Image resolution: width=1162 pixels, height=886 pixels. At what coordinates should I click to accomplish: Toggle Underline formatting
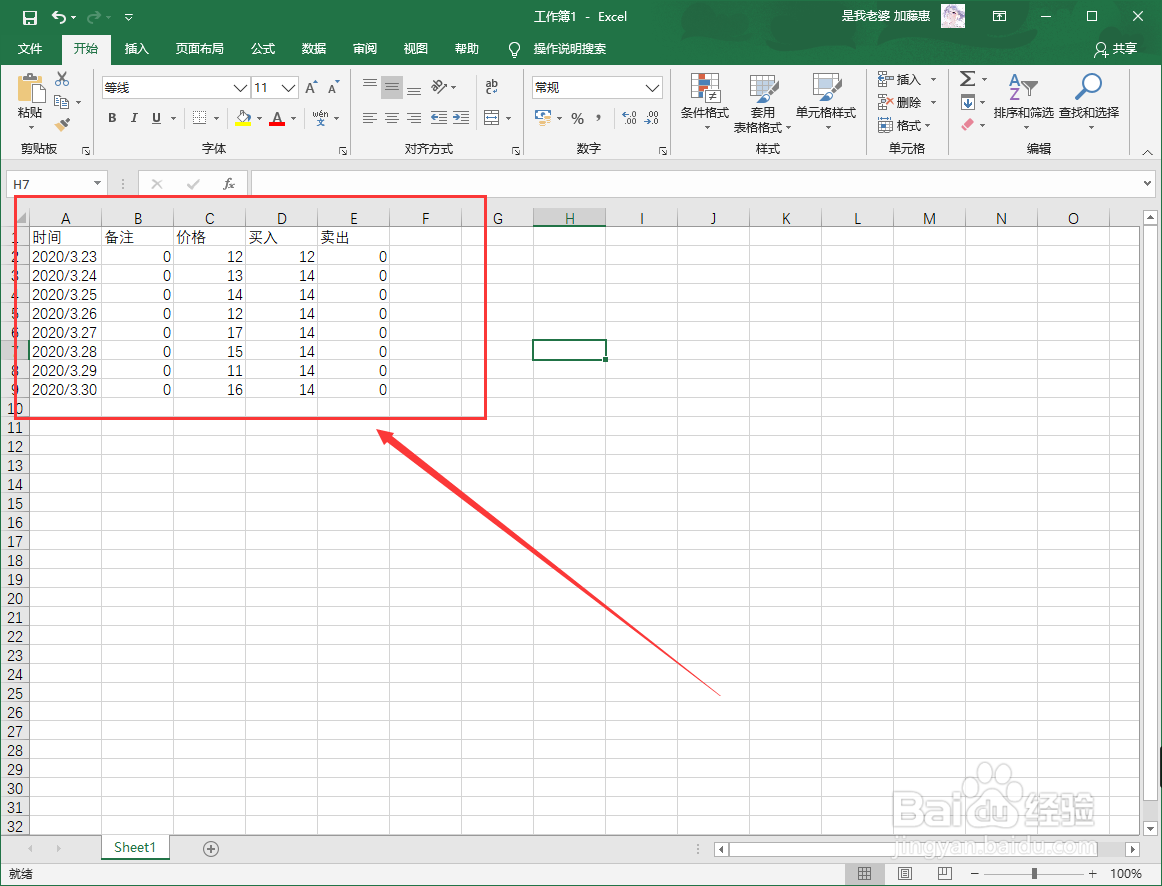[x=156, y=118]
